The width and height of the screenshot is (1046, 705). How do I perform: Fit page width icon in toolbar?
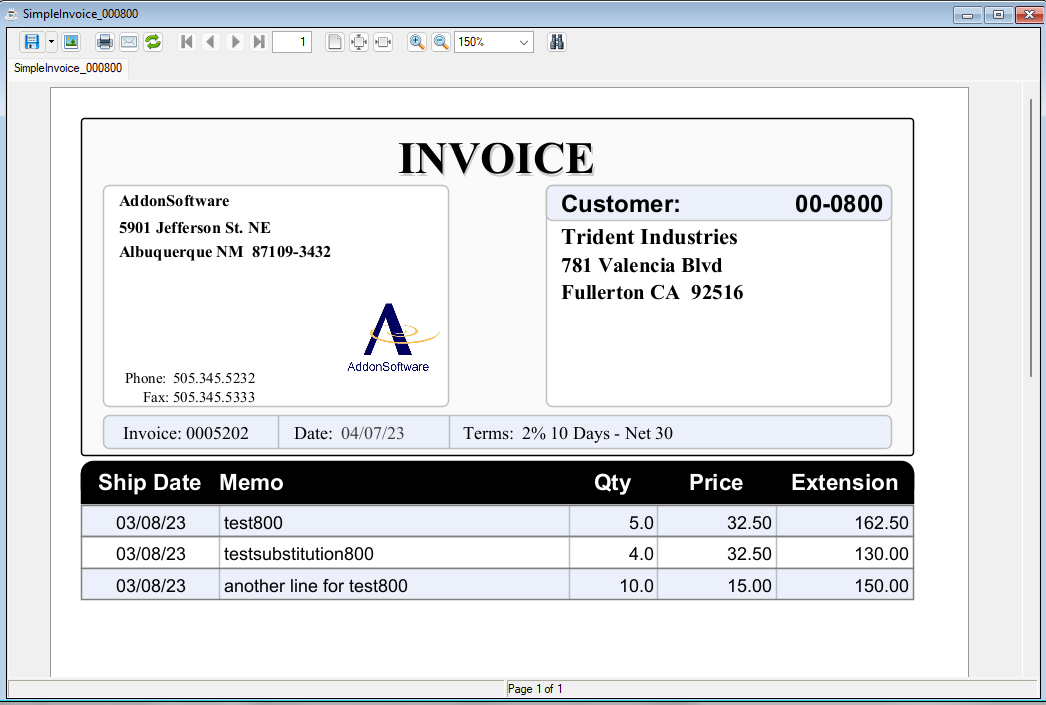coord(383,42)
